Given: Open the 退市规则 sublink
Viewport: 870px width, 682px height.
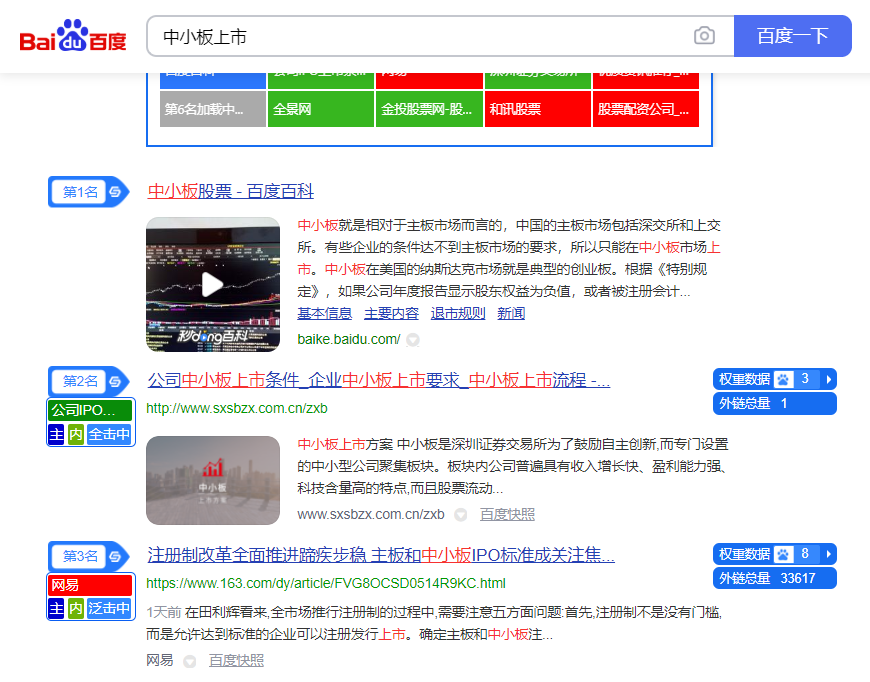Looking at the screenshot, I should tap(458, 314).
